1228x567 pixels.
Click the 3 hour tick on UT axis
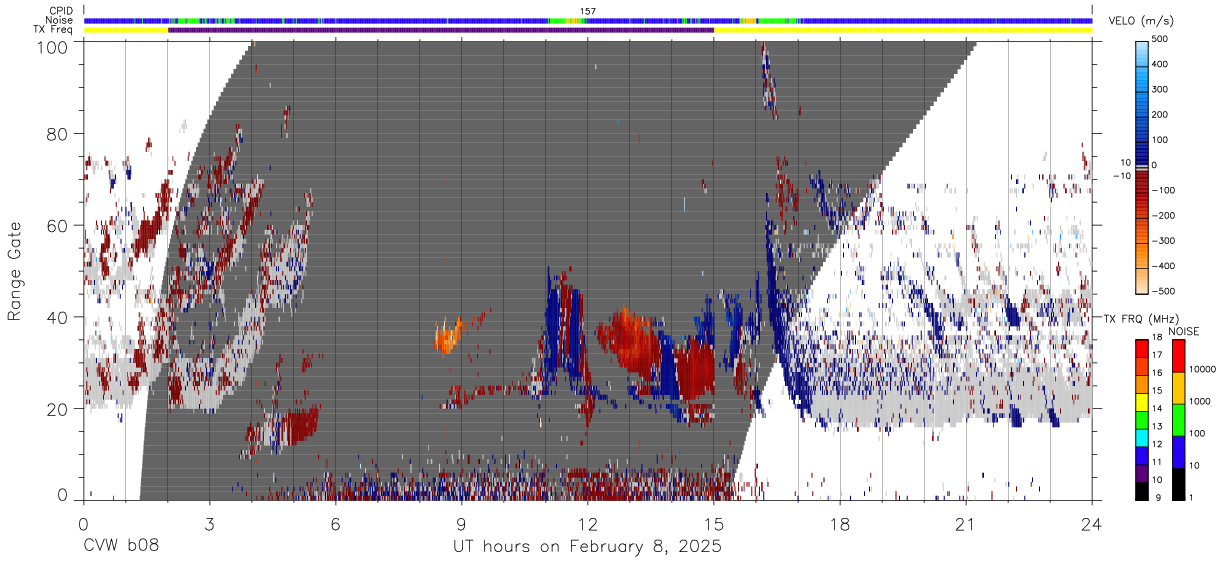tap(209, 525)
